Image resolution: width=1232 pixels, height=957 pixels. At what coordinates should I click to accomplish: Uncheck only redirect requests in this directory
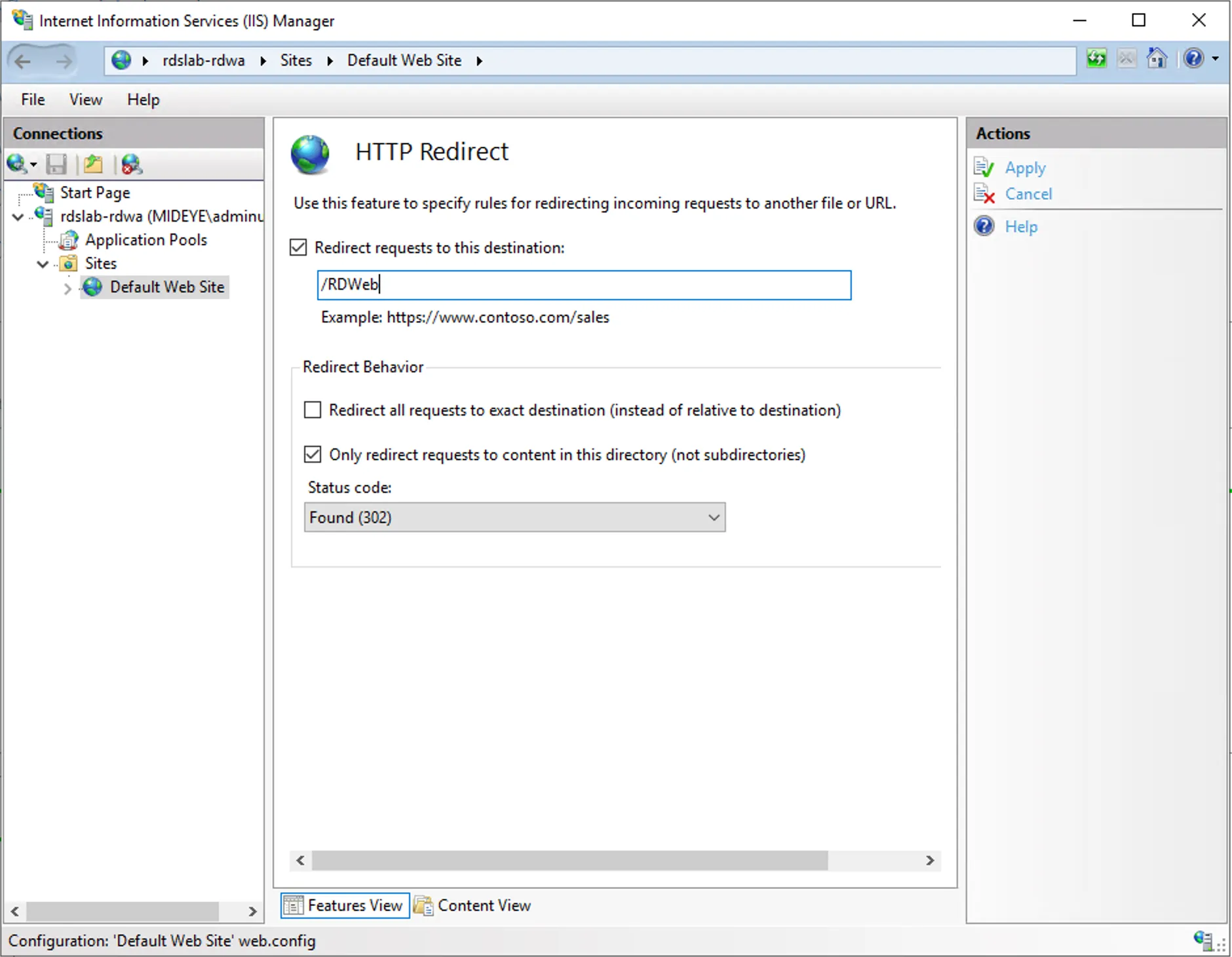click(x=312, y=454)
